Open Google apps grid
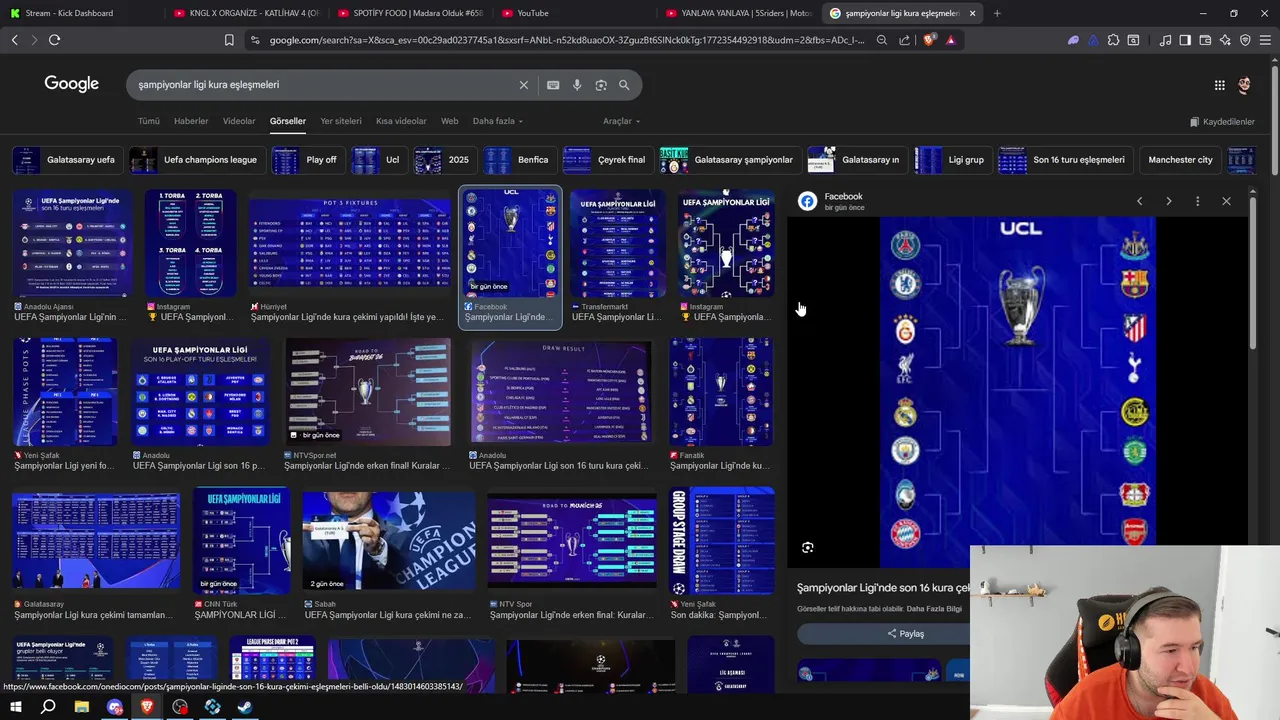This screenshot has height=720, width=1280. click(x=1219, y=85)
